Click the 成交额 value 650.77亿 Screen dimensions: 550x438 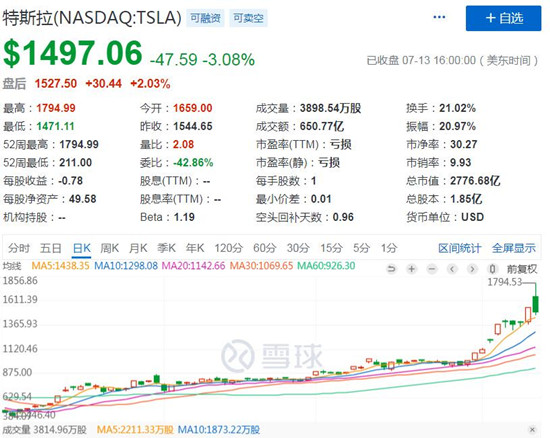pyautogui.click(x=322, y=126)
